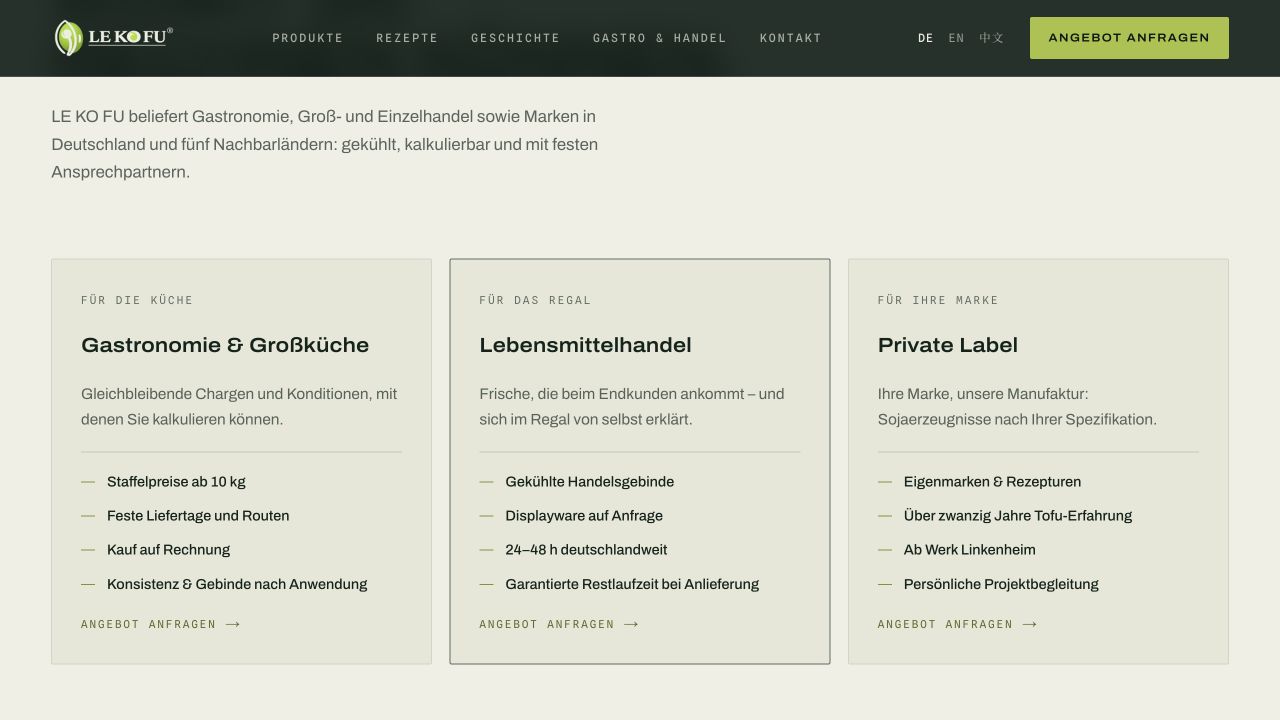Click the Lebensmittelhandel heading
The height and width of the screenshot is (720, 1280).
pos(585,345)
